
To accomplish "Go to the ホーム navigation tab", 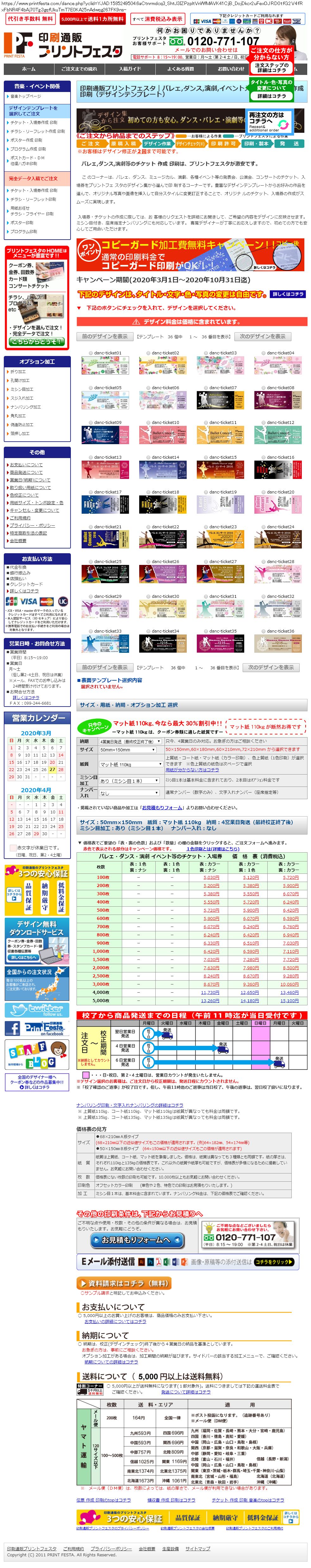I will tap(28, 69).
